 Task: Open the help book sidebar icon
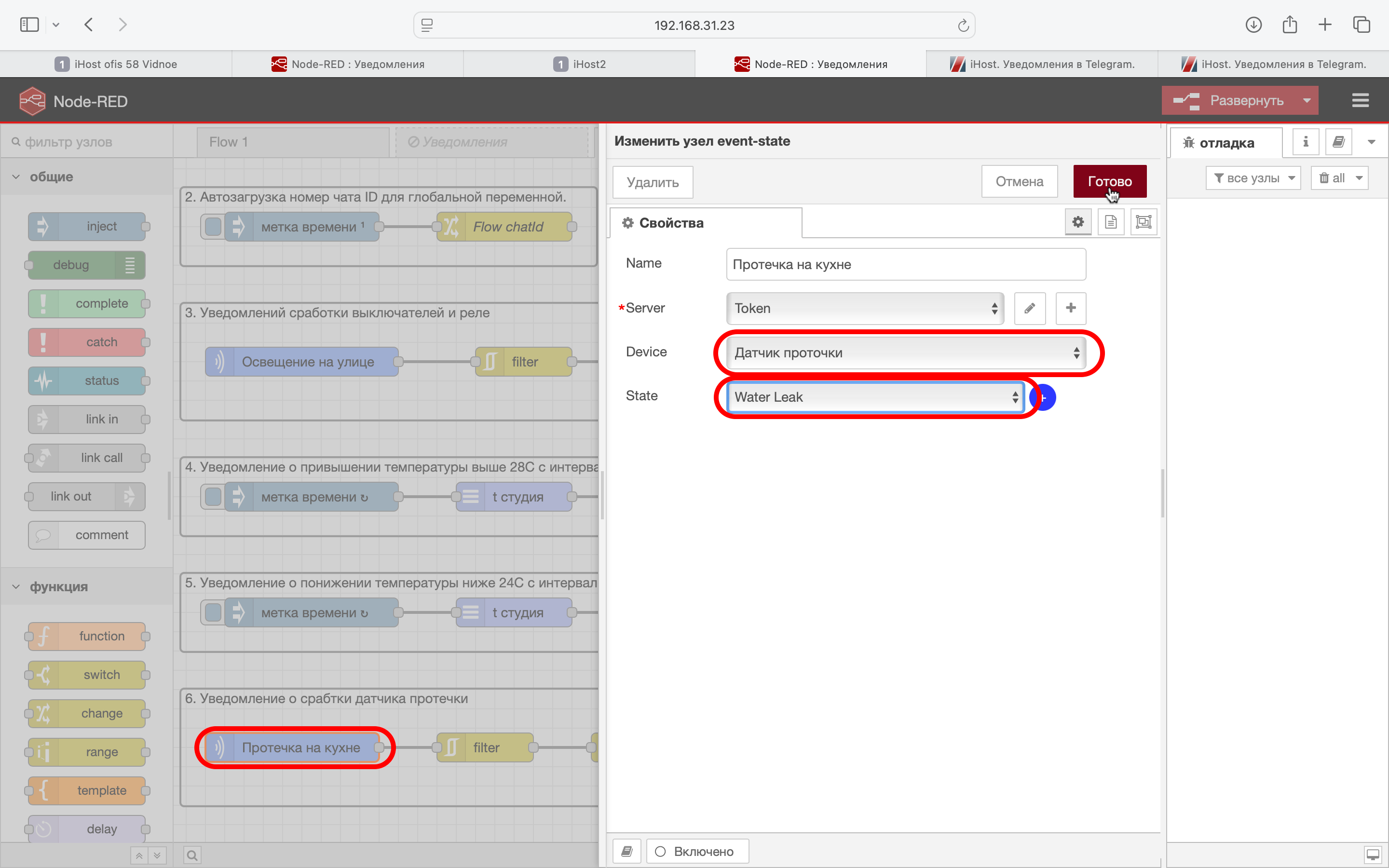point(1338,142)
